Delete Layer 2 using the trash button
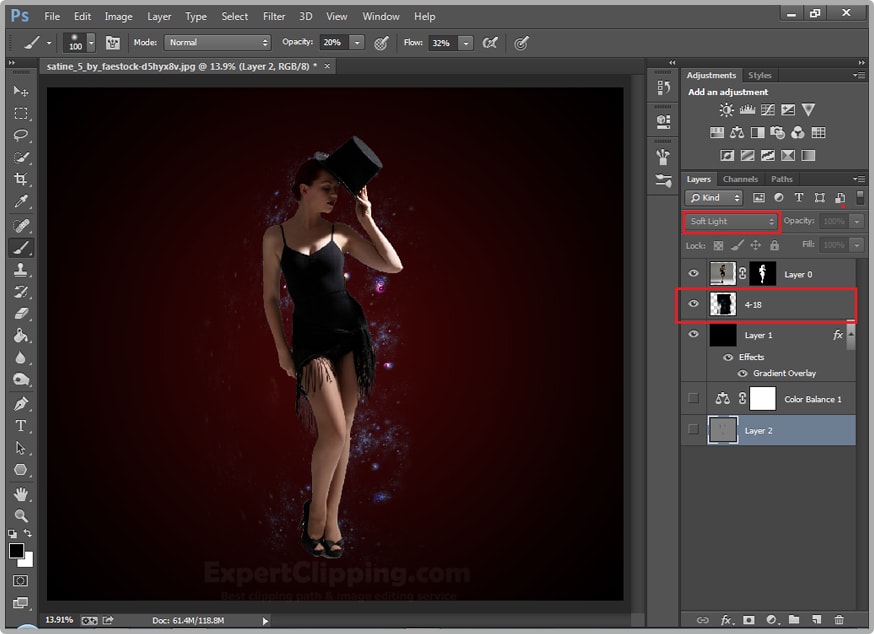 838,620
